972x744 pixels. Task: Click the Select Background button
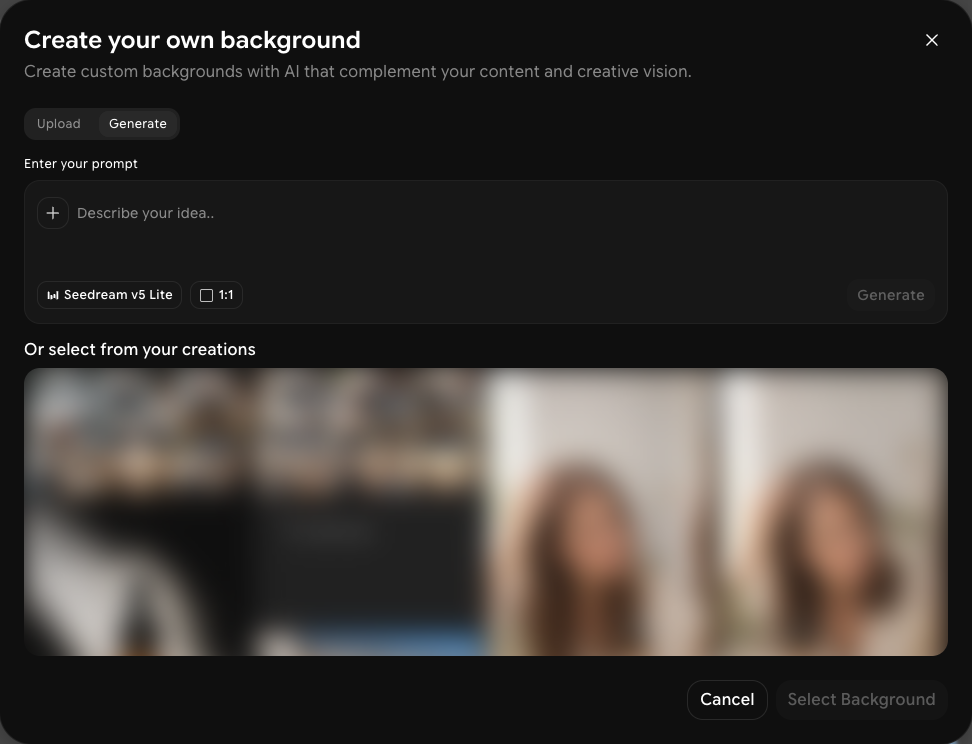coord(862,700)
